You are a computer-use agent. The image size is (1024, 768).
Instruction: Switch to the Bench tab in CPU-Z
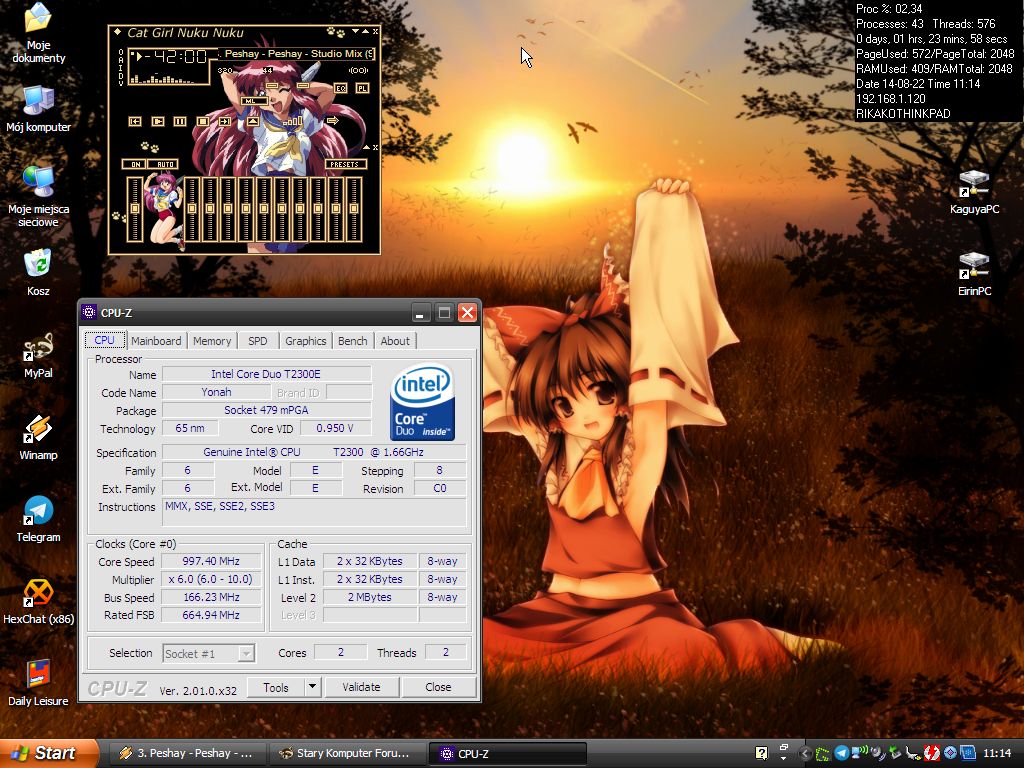[353, 341]
